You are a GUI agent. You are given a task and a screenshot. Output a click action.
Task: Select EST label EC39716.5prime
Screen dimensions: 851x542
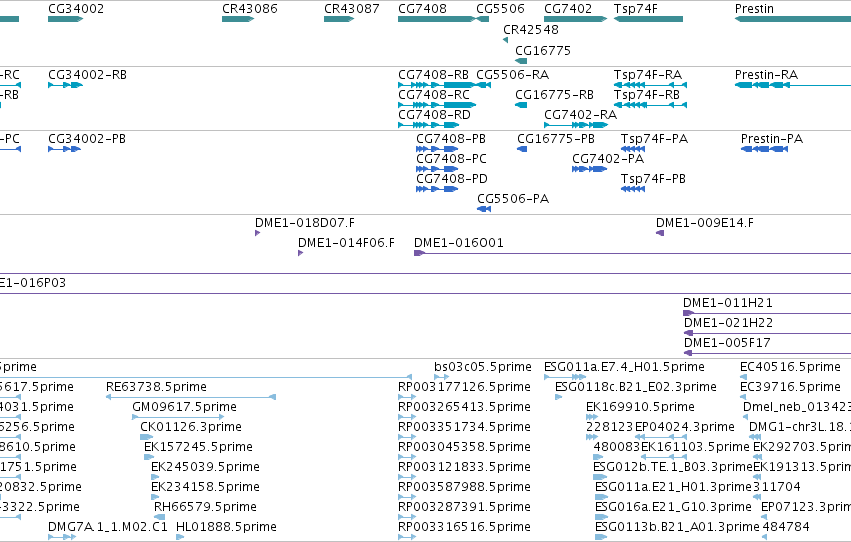click(x=790, y=387)
